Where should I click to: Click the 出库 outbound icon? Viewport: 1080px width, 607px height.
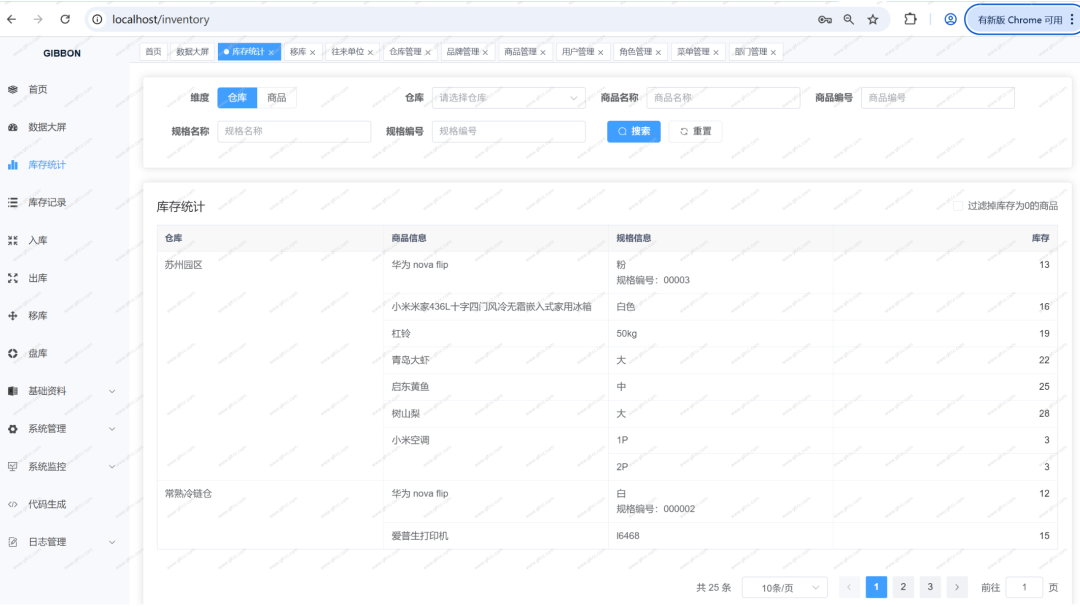tap(12, 278)
